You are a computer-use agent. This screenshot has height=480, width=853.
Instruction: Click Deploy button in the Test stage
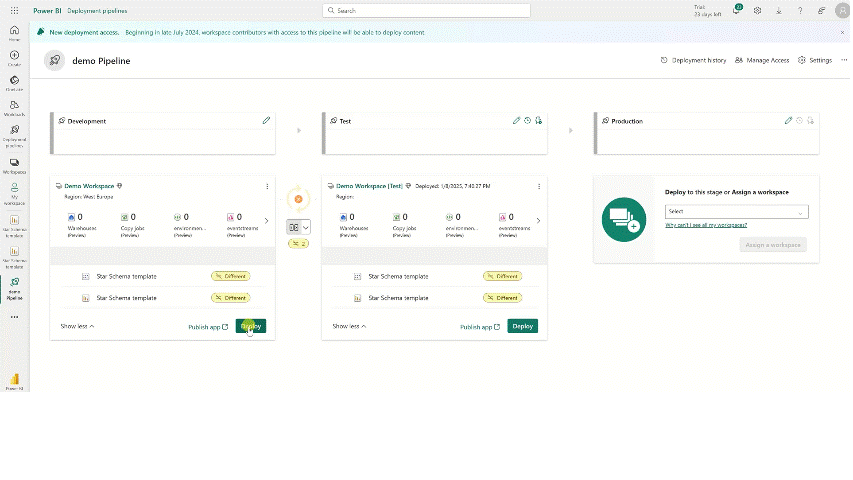(522, 326)
